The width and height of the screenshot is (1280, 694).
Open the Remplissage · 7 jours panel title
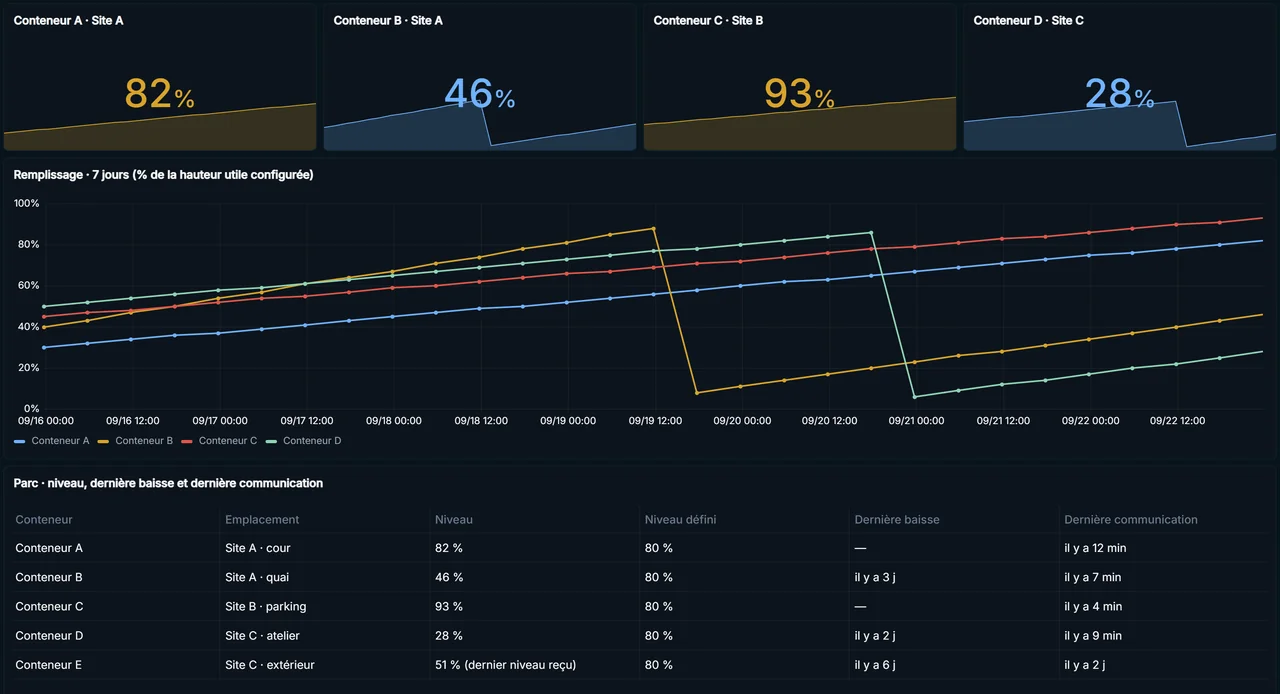pos(163,175)
